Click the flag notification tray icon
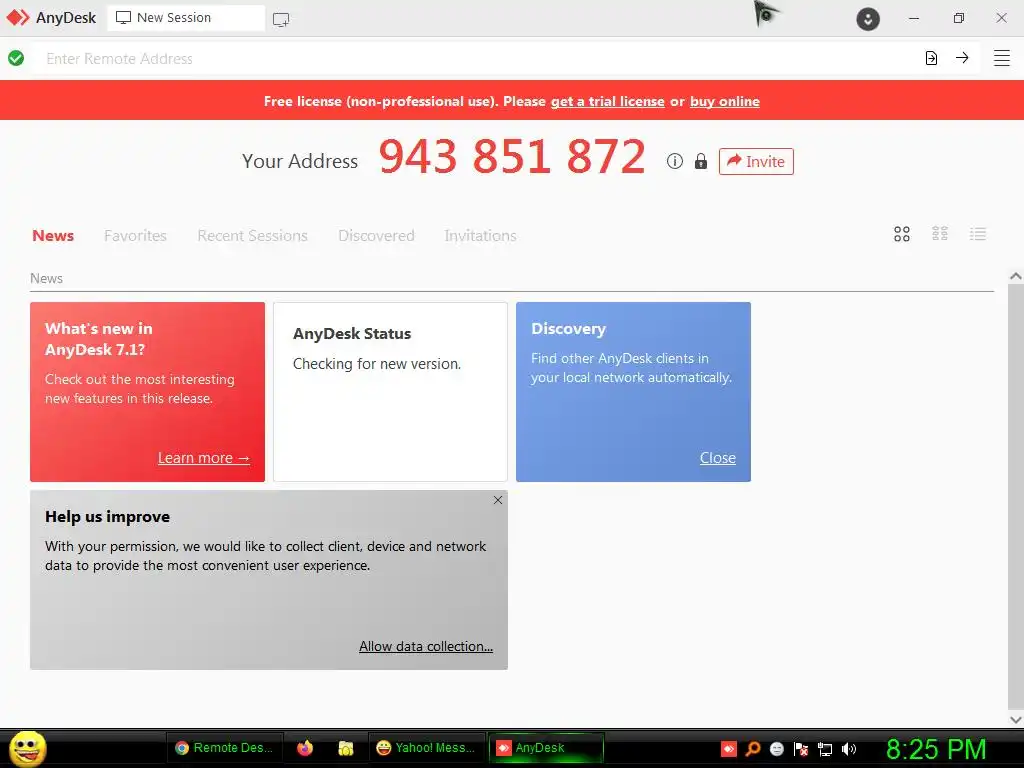The height and width of the screenshot is (768, 1024). tap(801, 749)
